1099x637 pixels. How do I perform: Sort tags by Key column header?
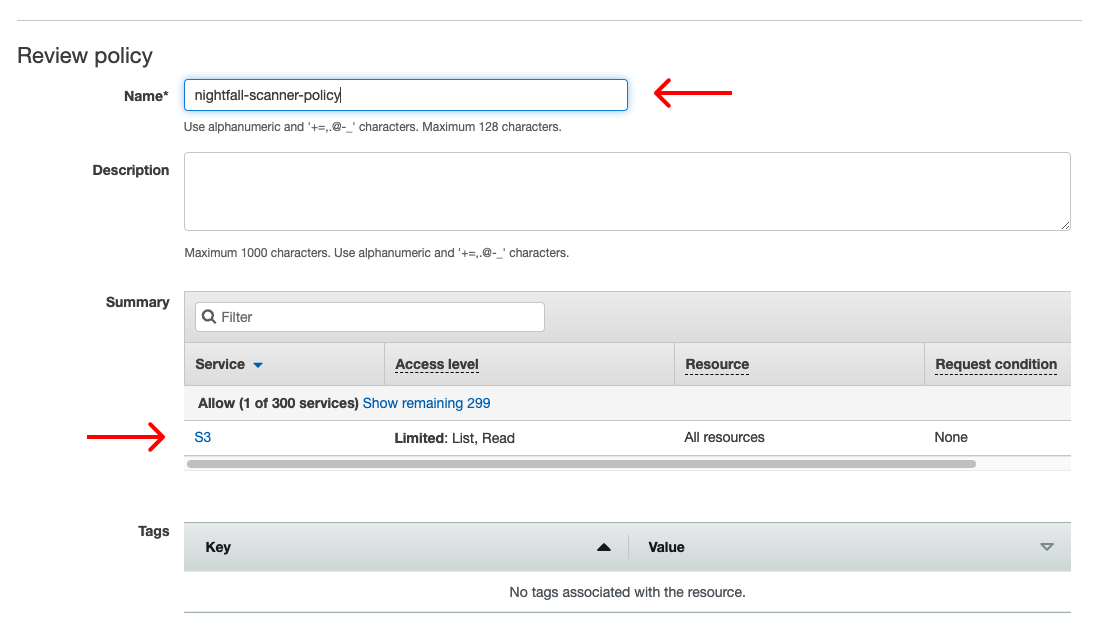(218, 547)
